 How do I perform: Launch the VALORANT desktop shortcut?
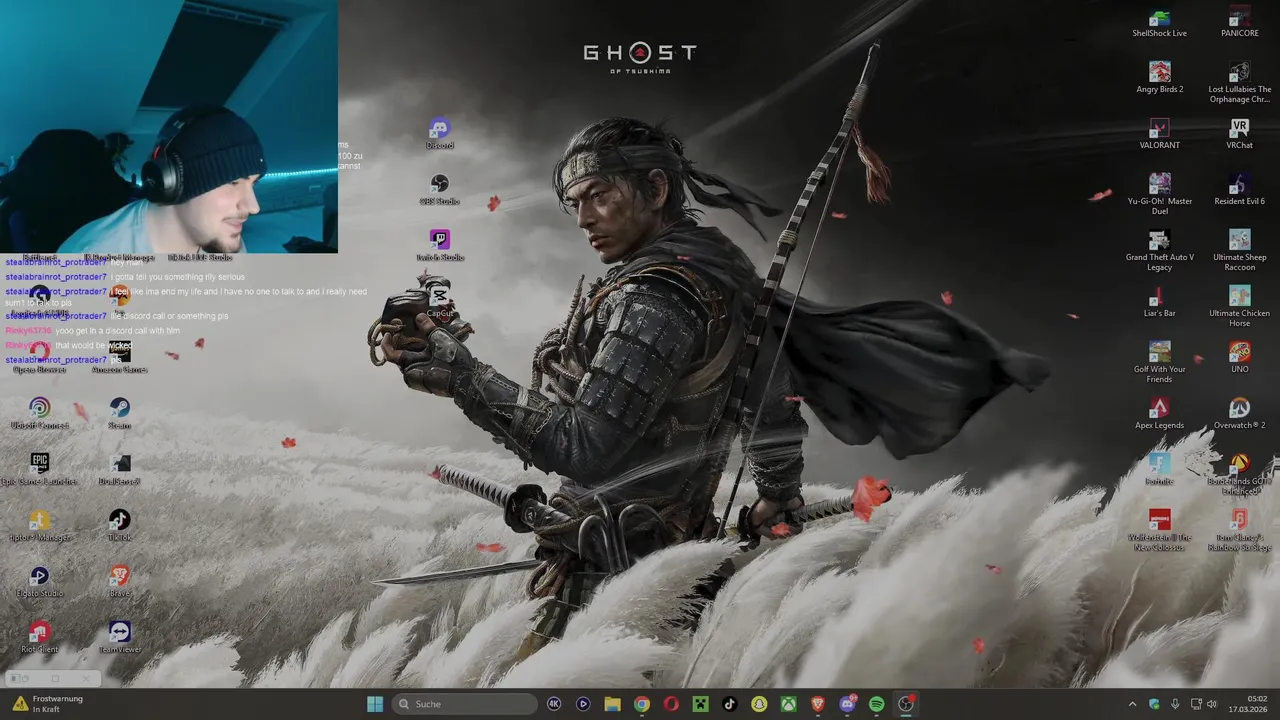(x=1159, y=133)
